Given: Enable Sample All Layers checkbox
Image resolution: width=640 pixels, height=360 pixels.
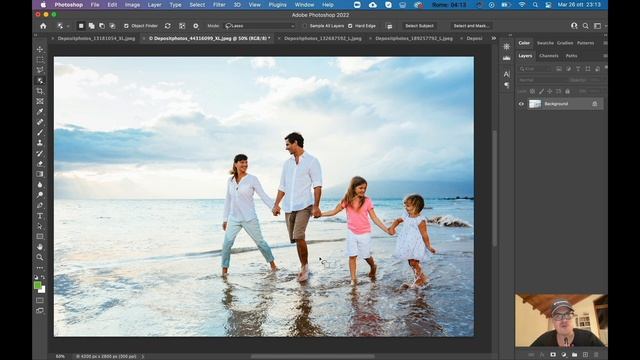Looking at the screenshot, I should tap(304, 26).
